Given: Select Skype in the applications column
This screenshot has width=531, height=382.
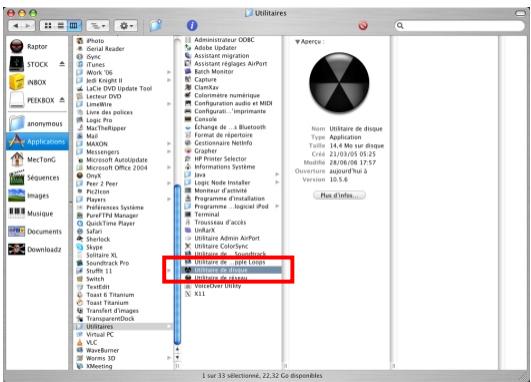Looking at the screenshot, I should [94, 247].
